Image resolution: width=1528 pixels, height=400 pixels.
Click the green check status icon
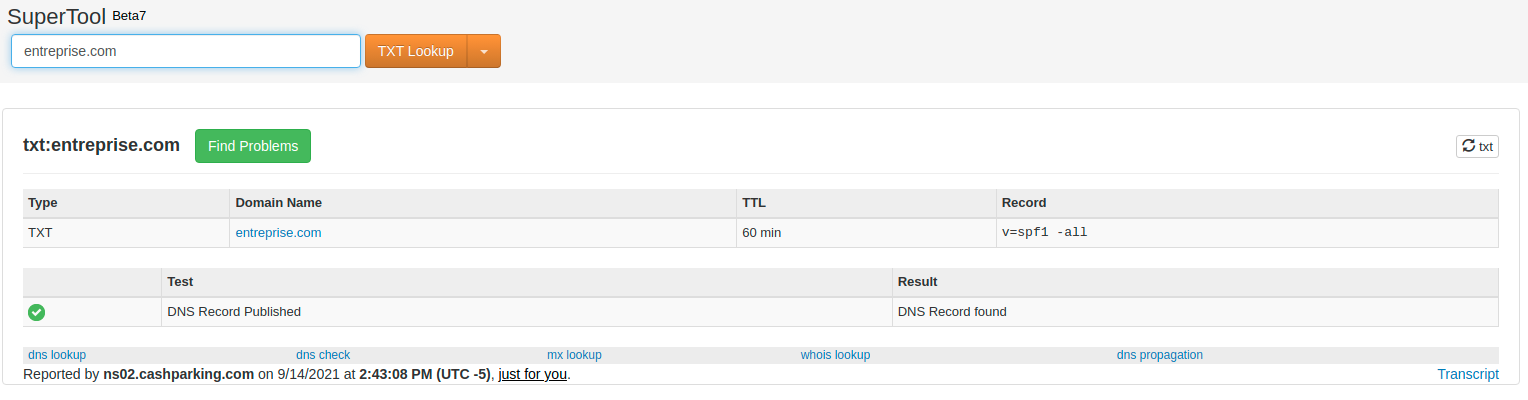(x=36, y=312)
